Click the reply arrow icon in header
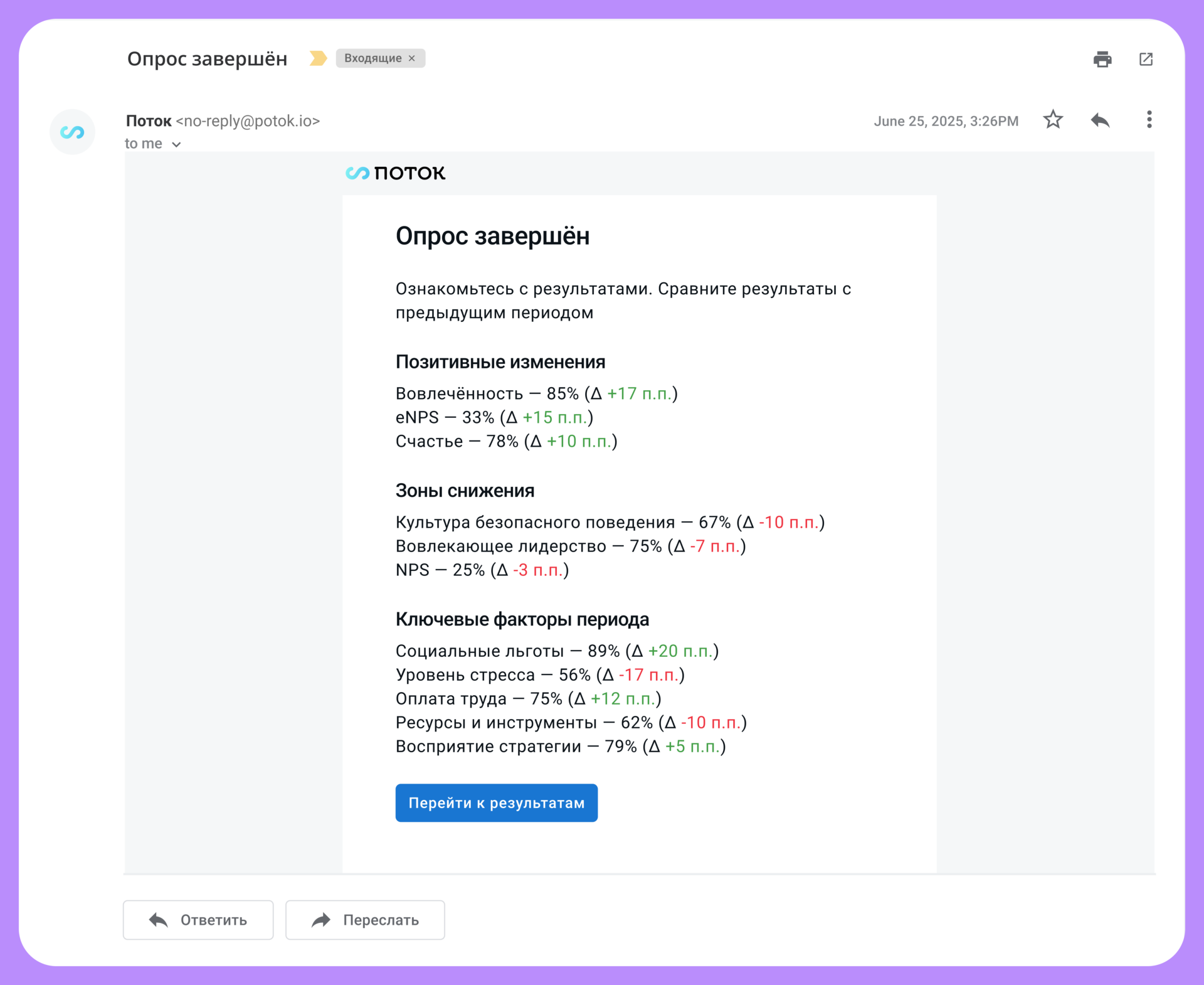 point(1100,120)
